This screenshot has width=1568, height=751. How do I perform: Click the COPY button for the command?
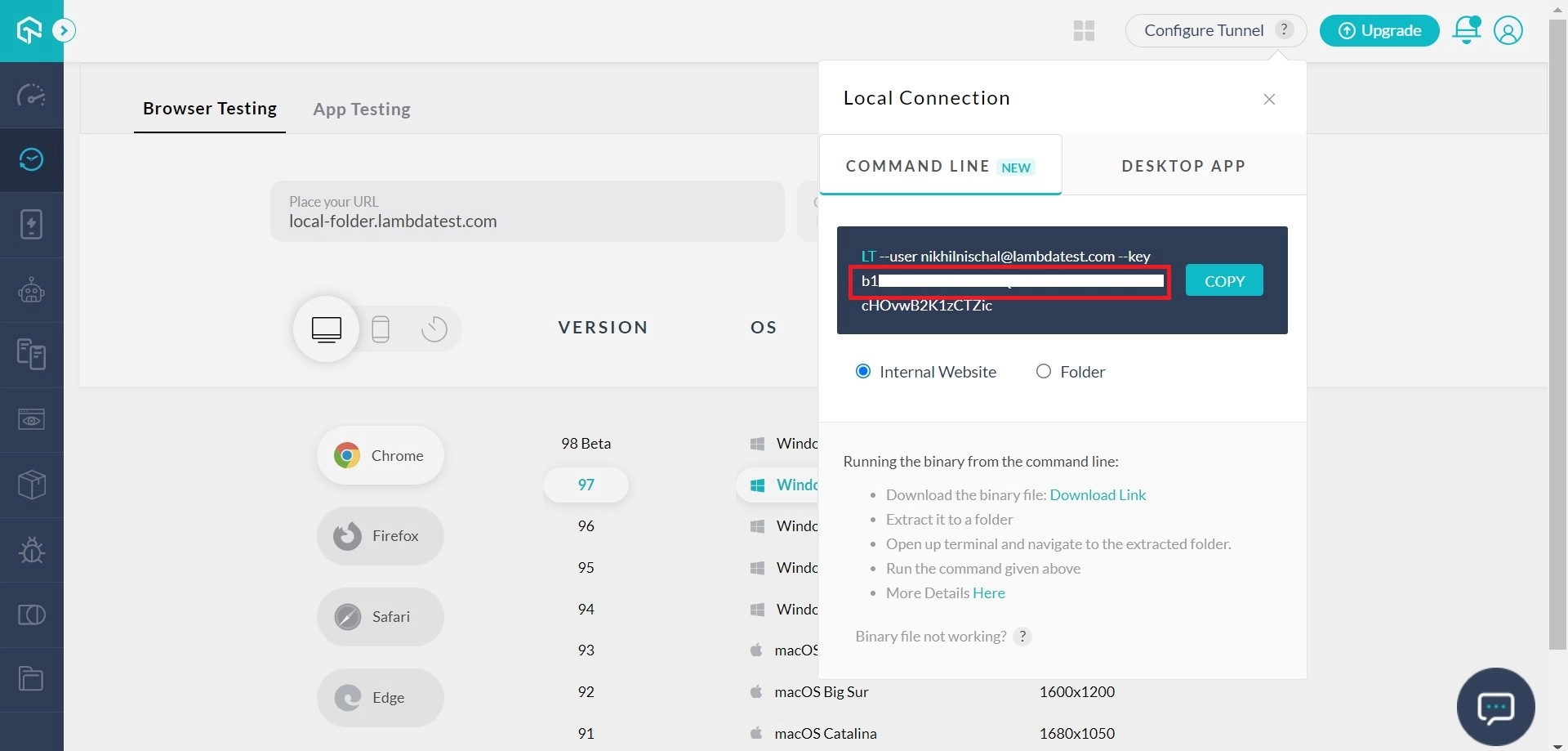click(x=1224, y=281)
